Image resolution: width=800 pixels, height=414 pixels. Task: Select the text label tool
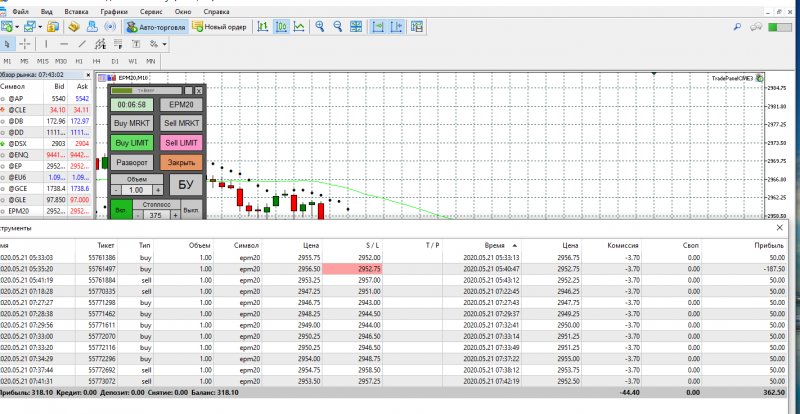(x=136, y=44)
